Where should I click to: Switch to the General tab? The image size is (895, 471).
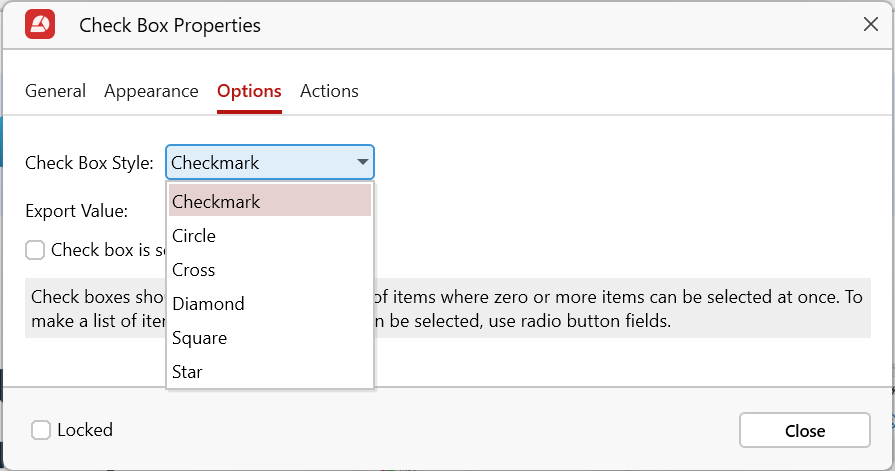point(55,91)
